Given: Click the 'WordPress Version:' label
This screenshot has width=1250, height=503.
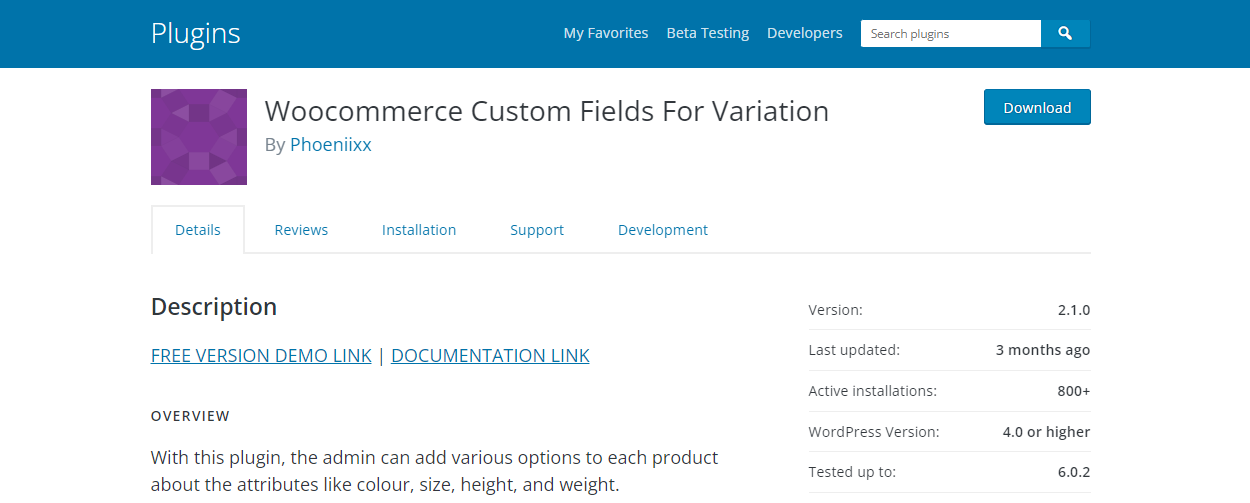Looking at the screenshot, I should 874,432.
